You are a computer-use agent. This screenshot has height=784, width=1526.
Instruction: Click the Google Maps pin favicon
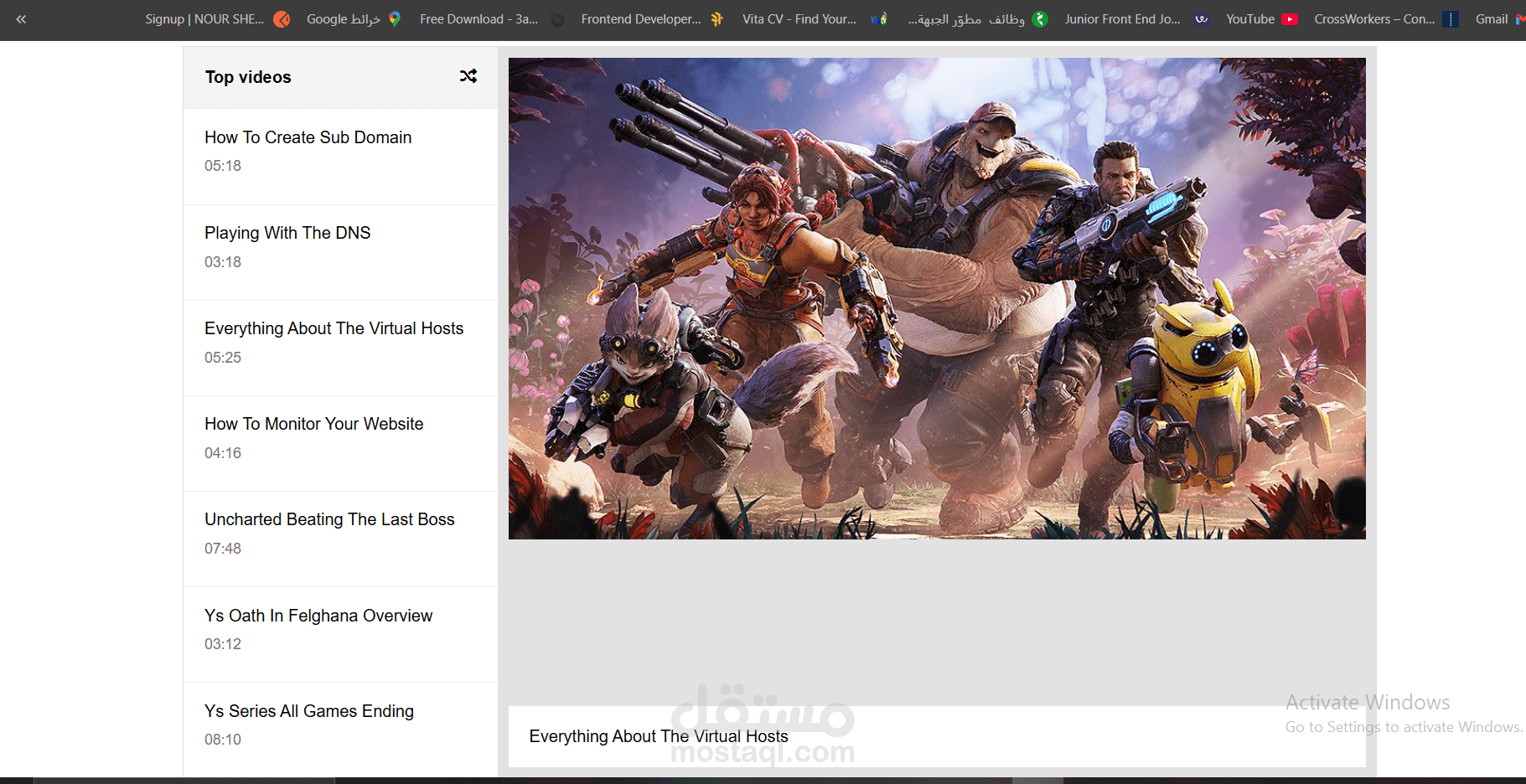tap(394, 19)
